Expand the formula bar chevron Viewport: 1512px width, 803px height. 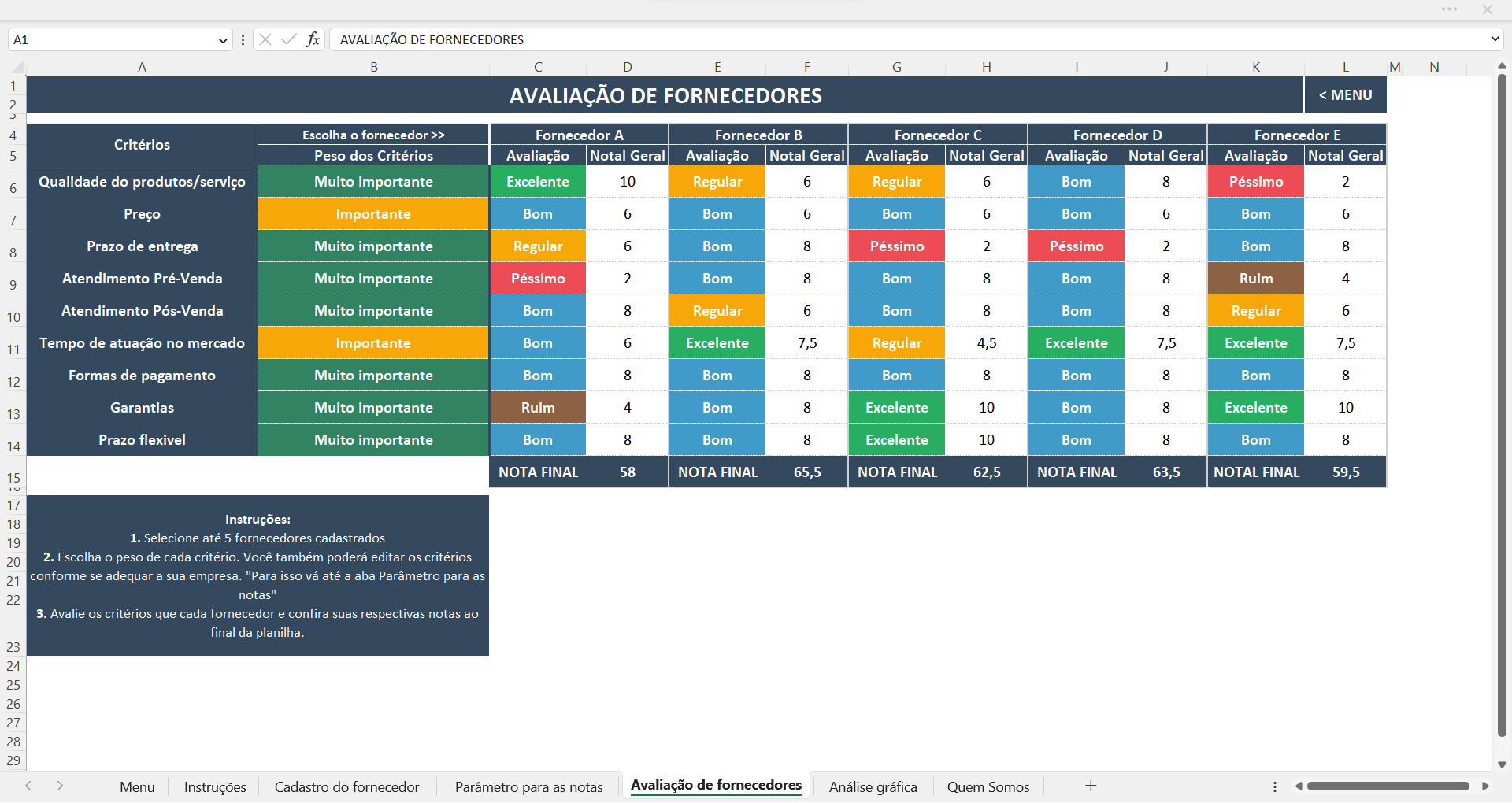[x=1494, y=39]
